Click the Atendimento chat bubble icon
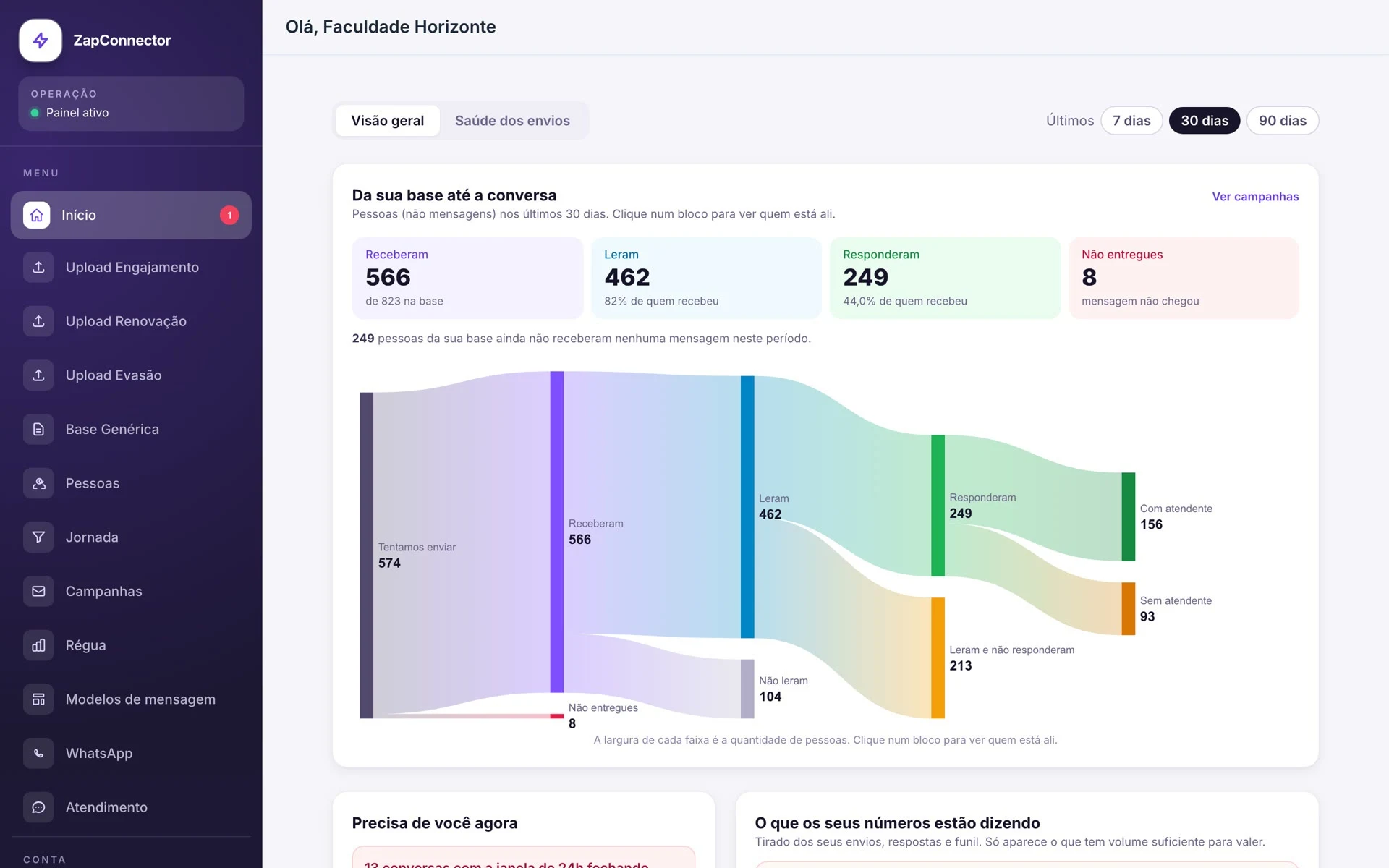The width and height of the screenshot is (1389, 868). [x=38, y=807]
